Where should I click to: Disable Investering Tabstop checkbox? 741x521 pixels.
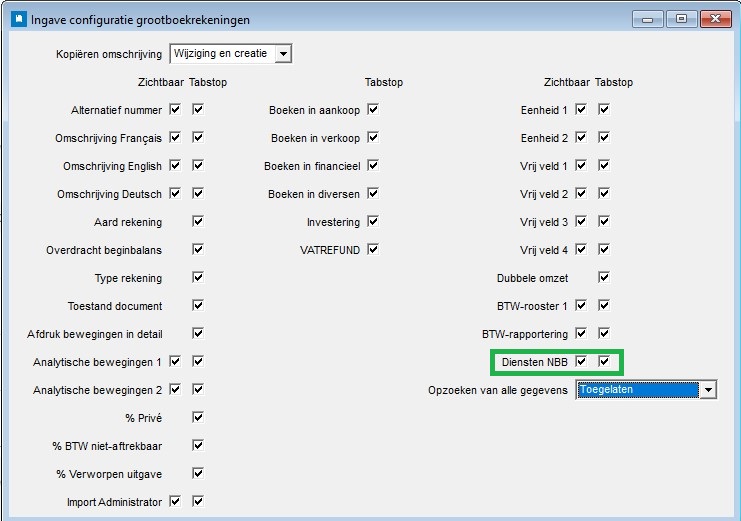[373, 221]
